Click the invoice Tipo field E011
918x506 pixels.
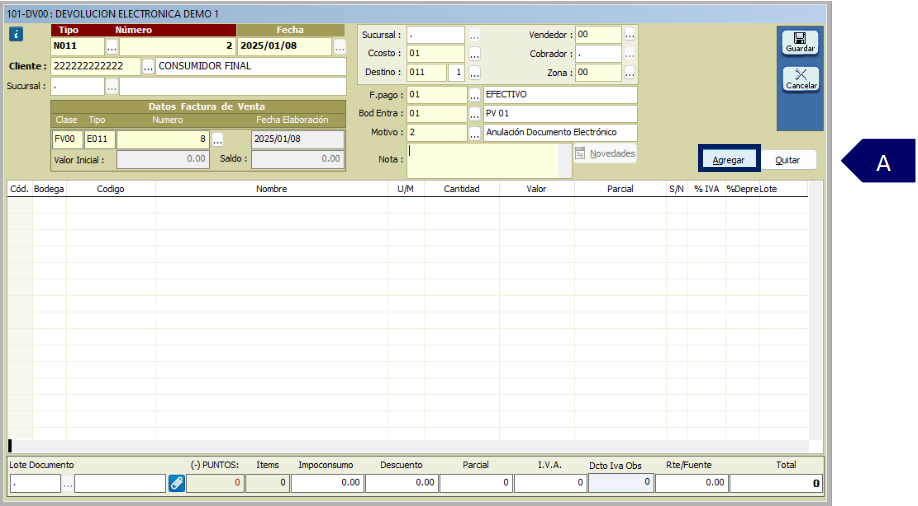pos(100,139)
